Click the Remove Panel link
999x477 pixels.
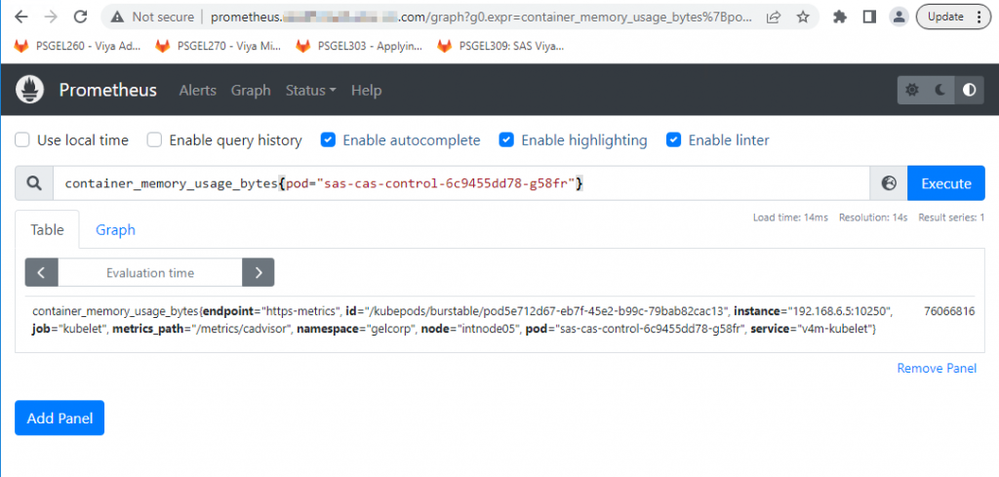point(936,368)
